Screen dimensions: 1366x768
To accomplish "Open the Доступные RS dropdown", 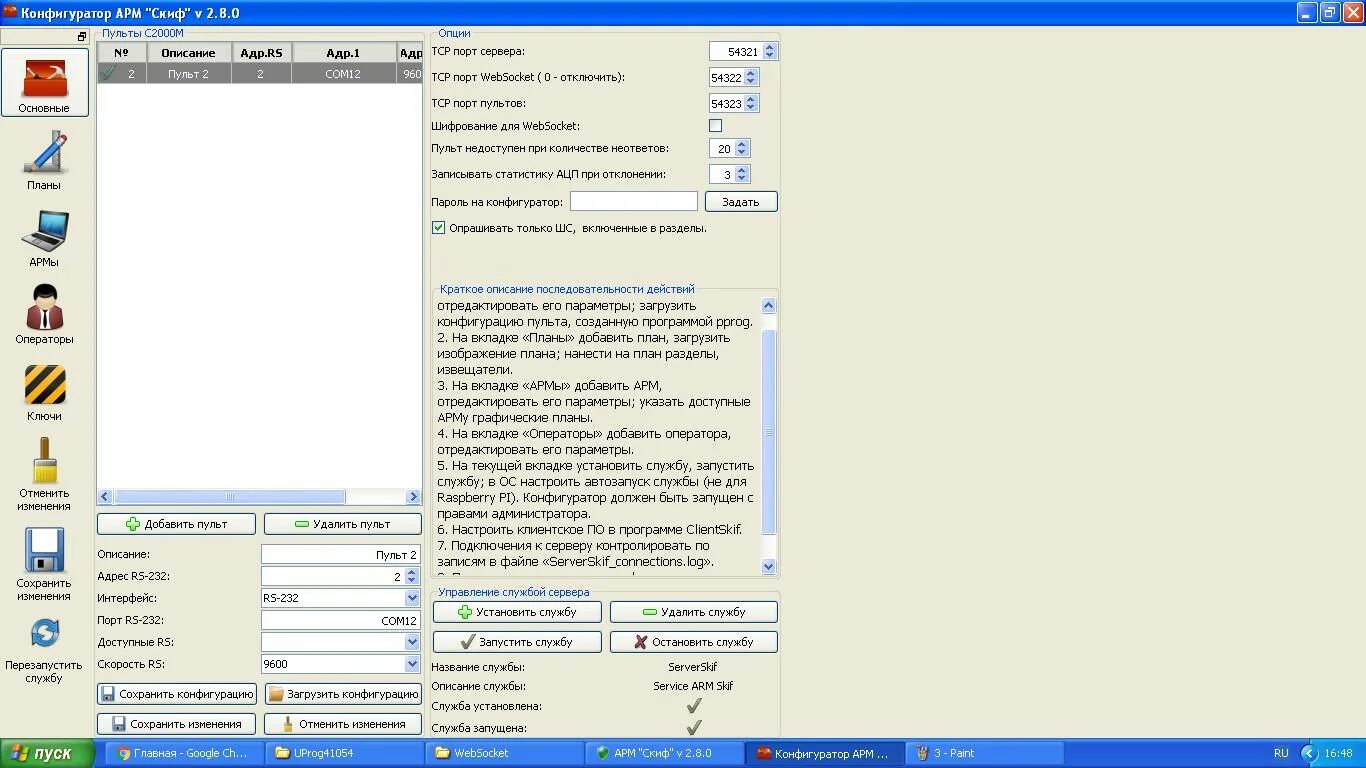I will (x=411, y=642).
